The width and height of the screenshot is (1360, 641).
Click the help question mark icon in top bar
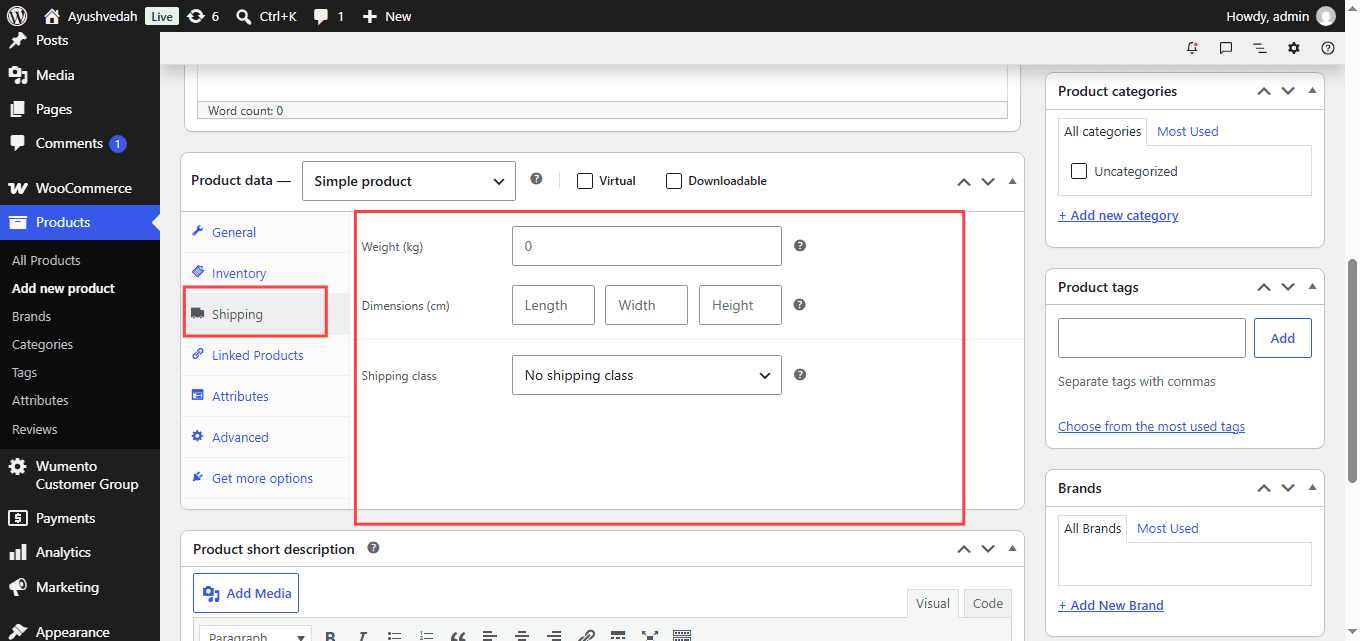tap(1328, 48)
